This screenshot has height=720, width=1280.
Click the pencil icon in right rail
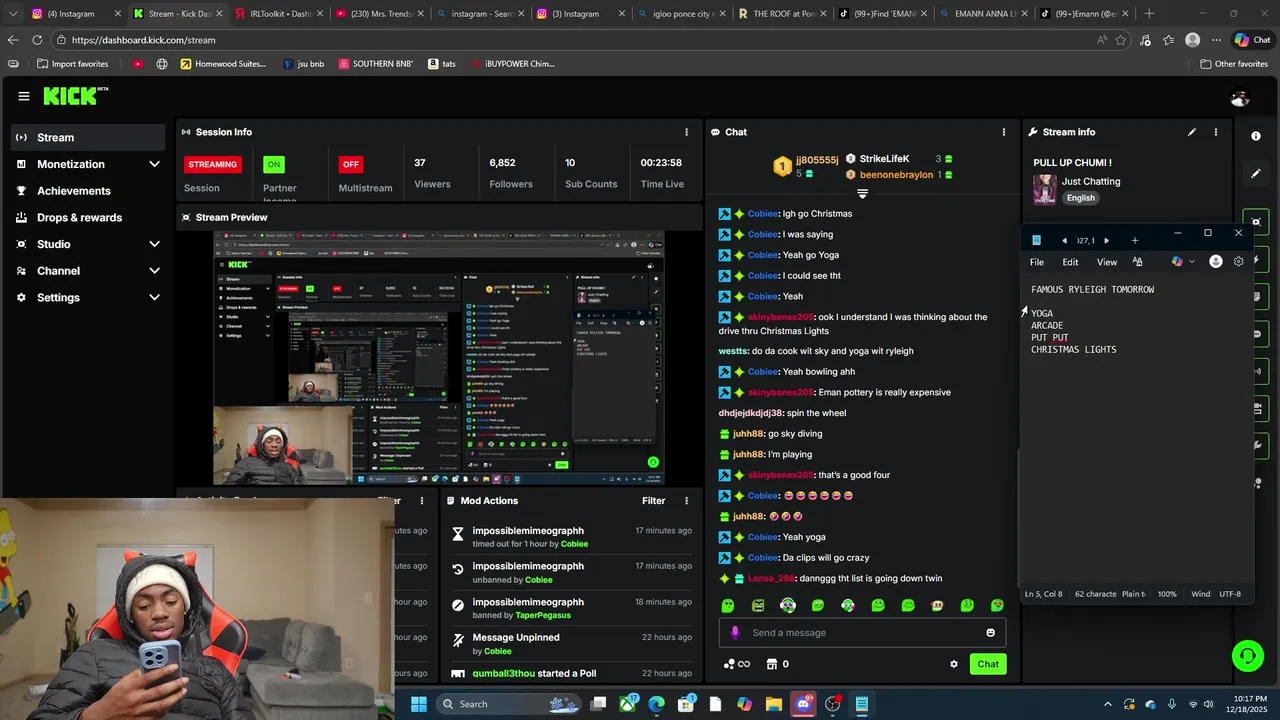point(1256,173)
